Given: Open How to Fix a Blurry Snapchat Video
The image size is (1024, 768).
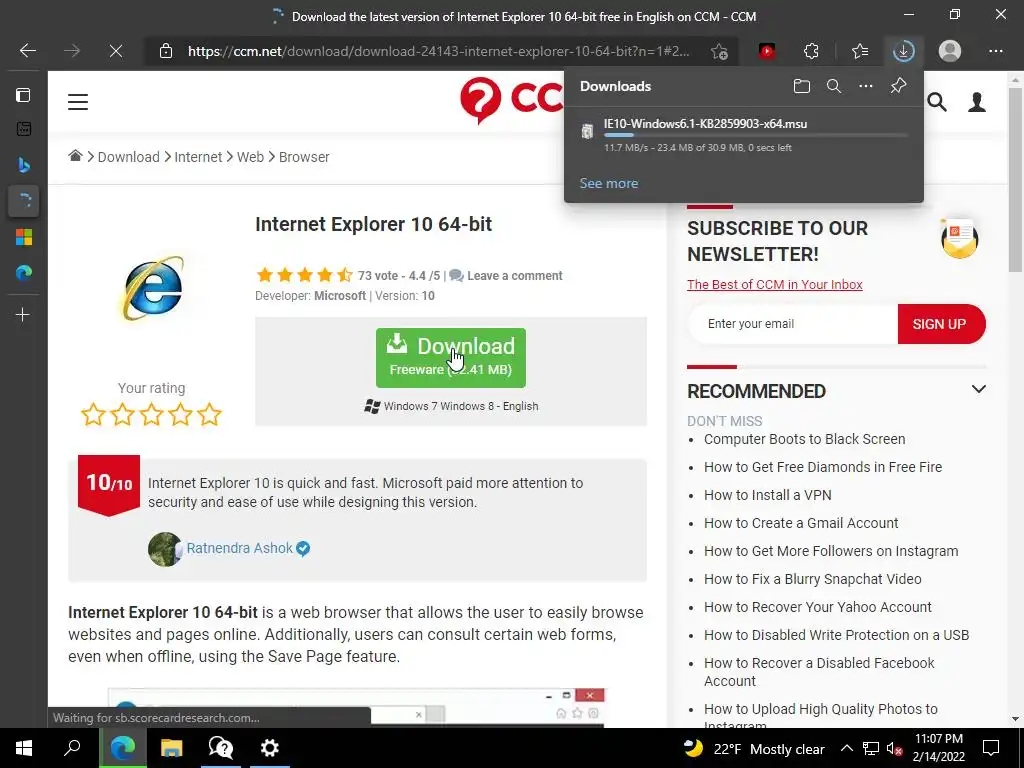Looking at the screenshot, I should [812, 579].
